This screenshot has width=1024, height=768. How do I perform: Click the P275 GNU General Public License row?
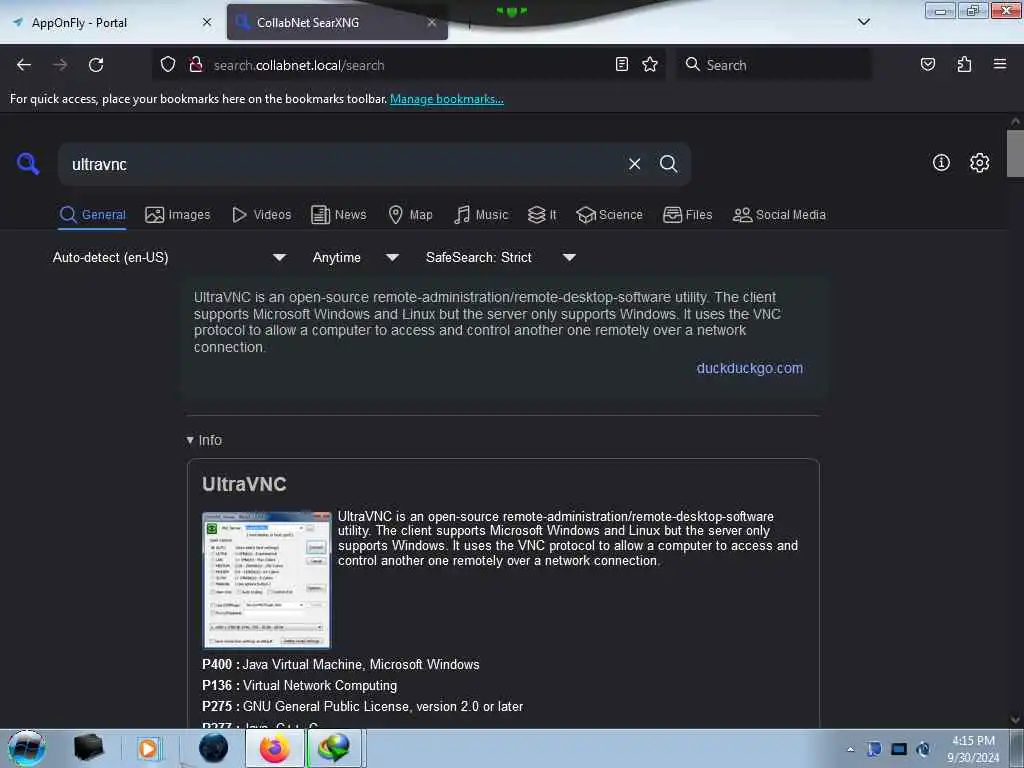tap(362, 706)
